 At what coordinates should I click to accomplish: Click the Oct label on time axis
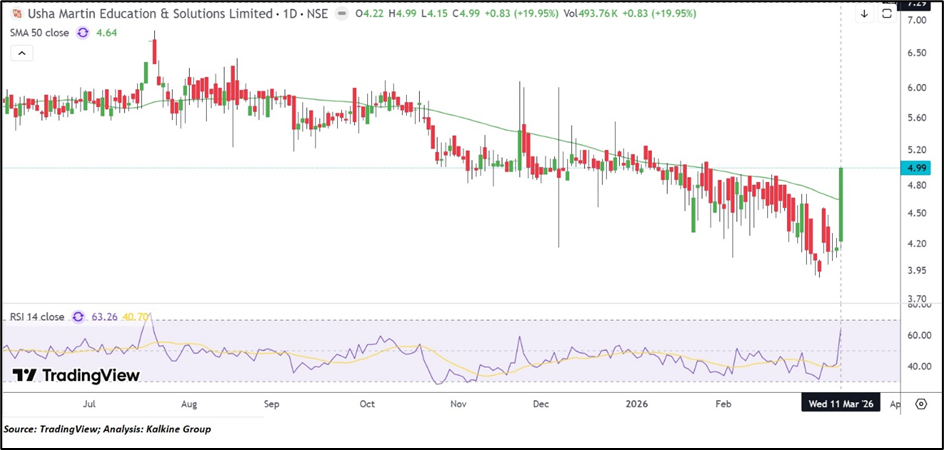click(367, 405)
